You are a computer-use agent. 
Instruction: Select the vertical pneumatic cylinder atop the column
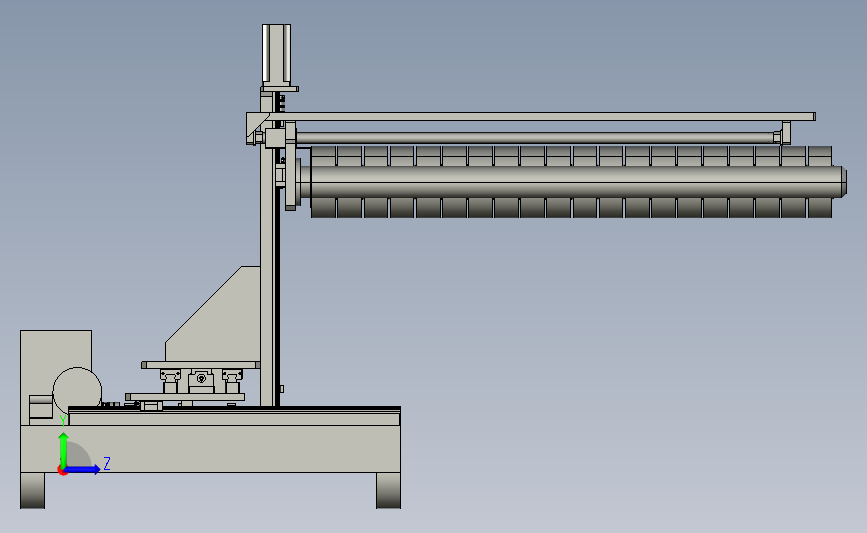coord(276,54)
